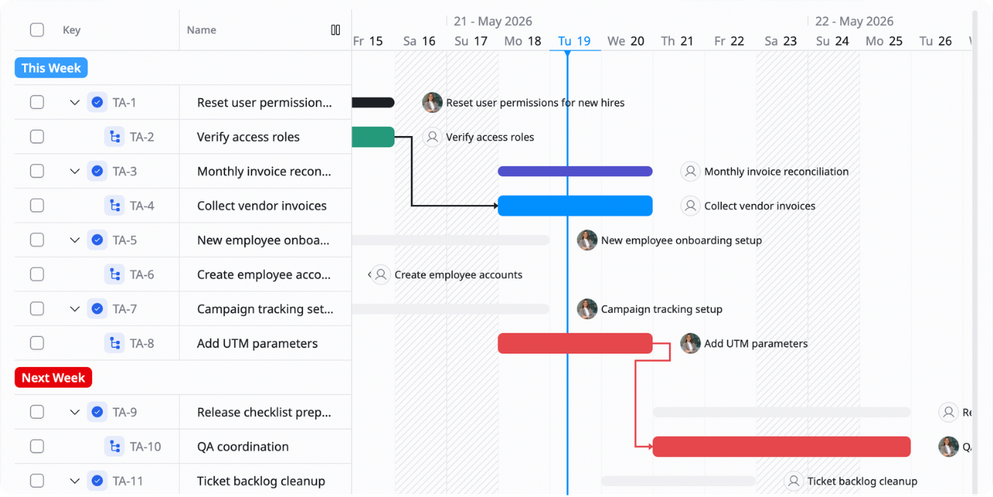The image size is (993, 497).
Task: Check the box for TA-3 row
Action: (37, 171)
